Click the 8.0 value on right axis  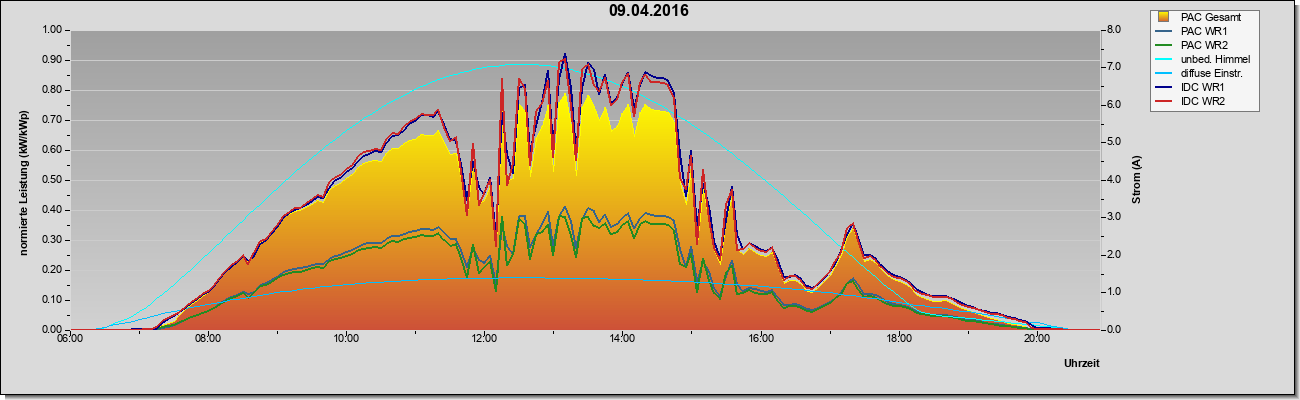pyautogui.click(x=1113, y=30)
